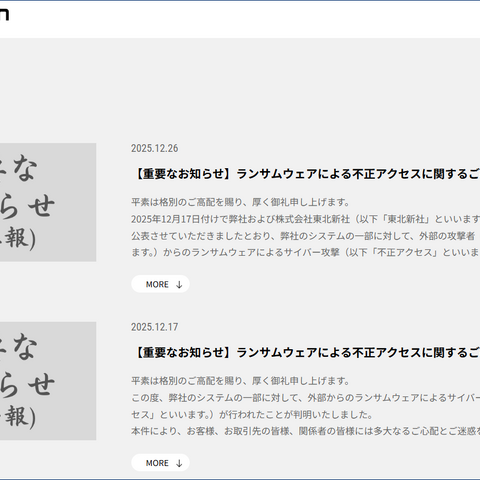Click the line starting ます。）からのランサムウェア
Image resolution: width=480 pixels, height=480 pixels.
pos(305,252)
